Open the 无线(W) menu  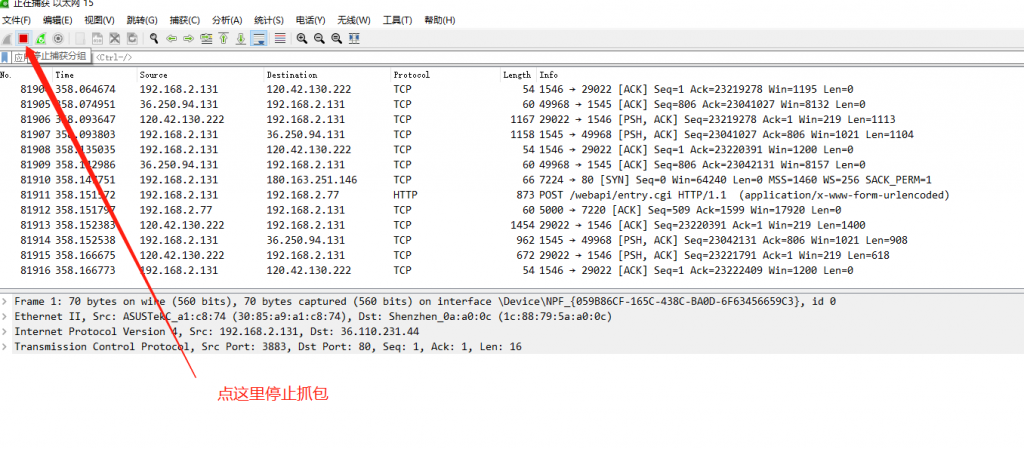pyautogui.click(x=354, y=20)
